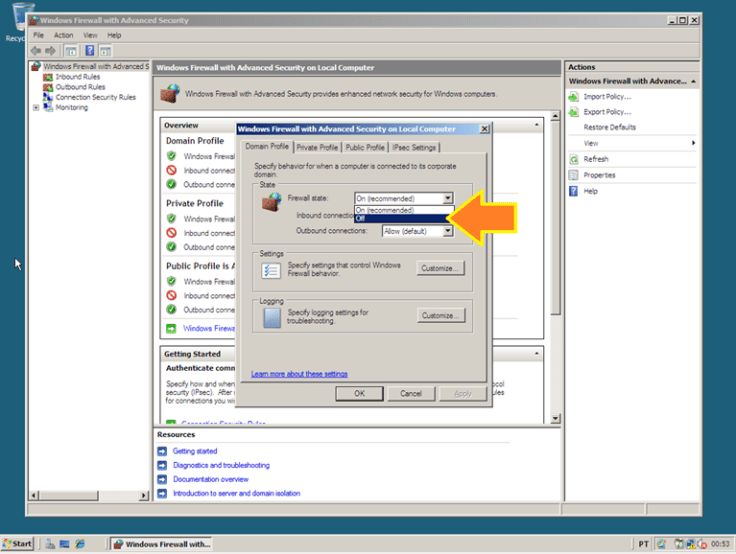Switch to the Private Profile tab
This screenshot has height=554, width=736.
pos(317,147)
